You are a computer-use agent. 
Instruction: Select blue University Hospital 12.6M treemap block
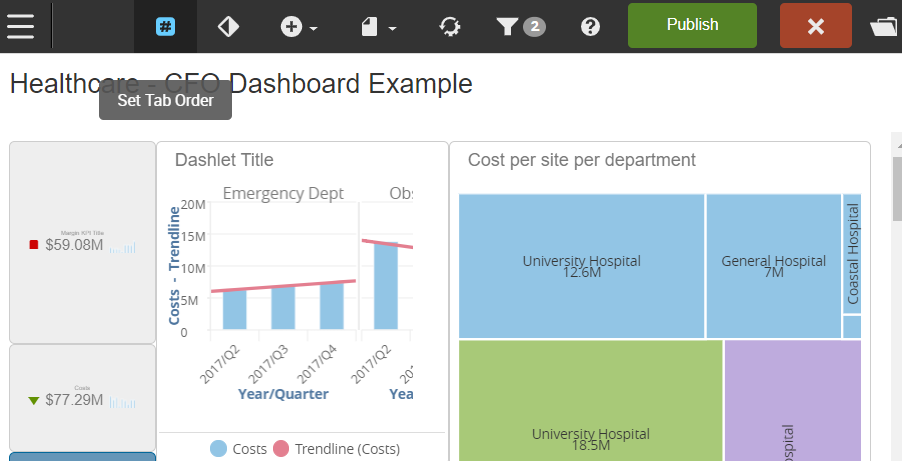coord(581,266)
